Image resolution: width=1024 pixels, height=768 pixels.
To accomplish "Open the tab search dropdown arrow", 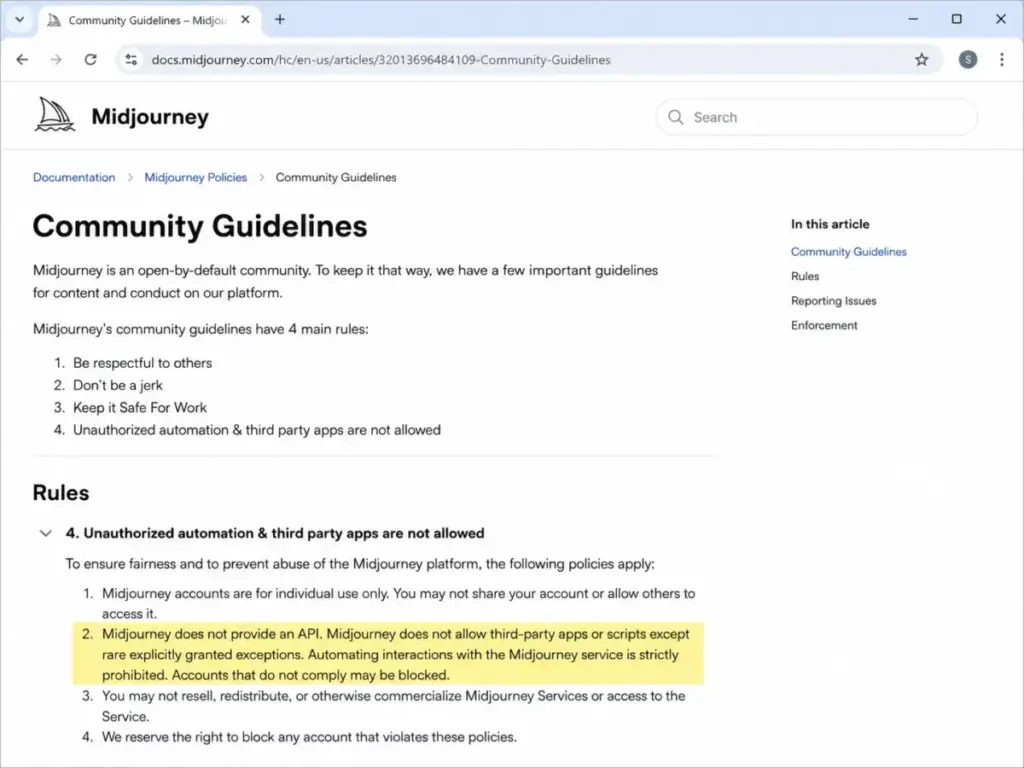I will coord(20,20).
